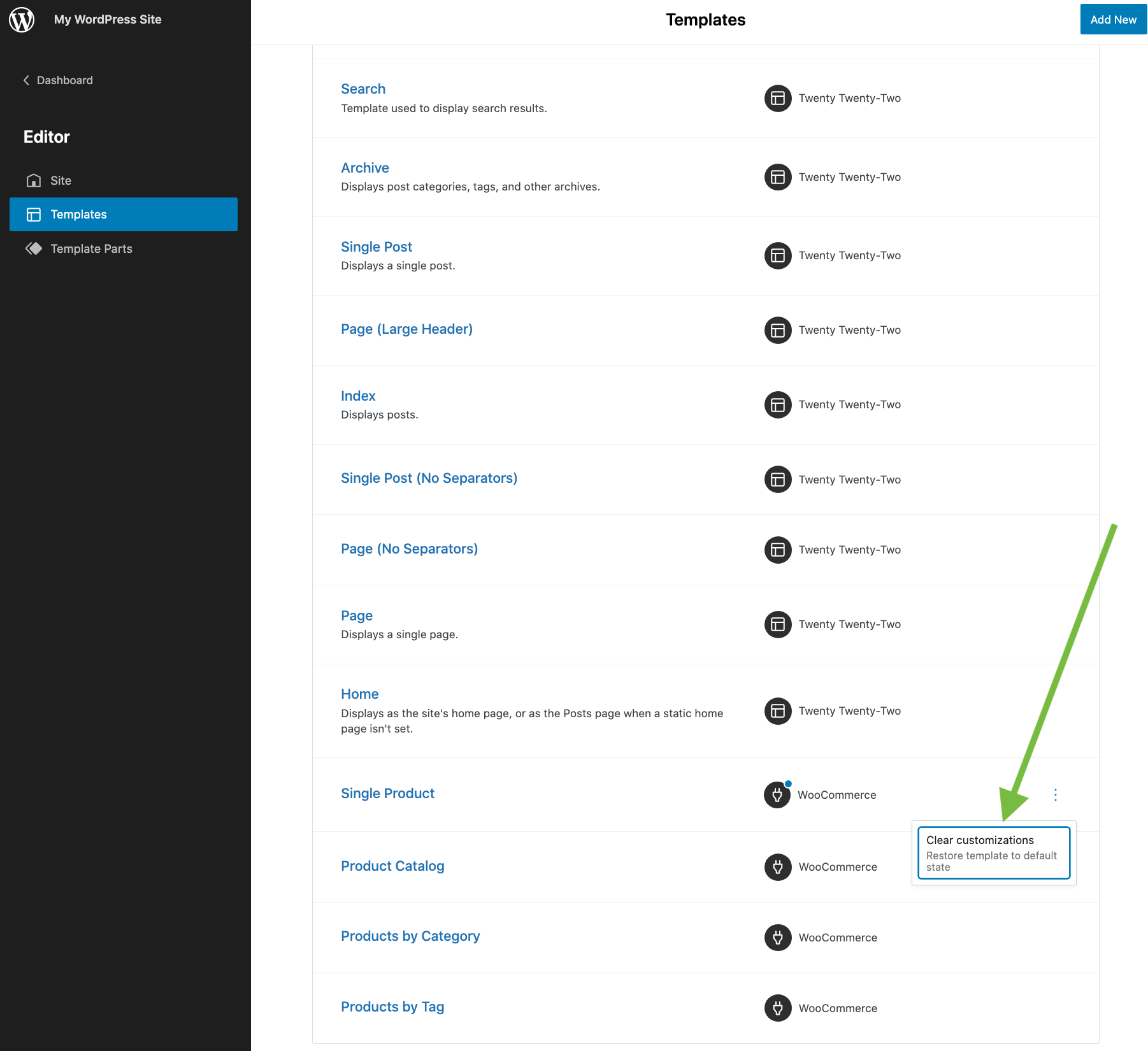Viewport: 1148px width, 1051px height.
Task: Click the My WordPress Site title
Action: point(108,20)
